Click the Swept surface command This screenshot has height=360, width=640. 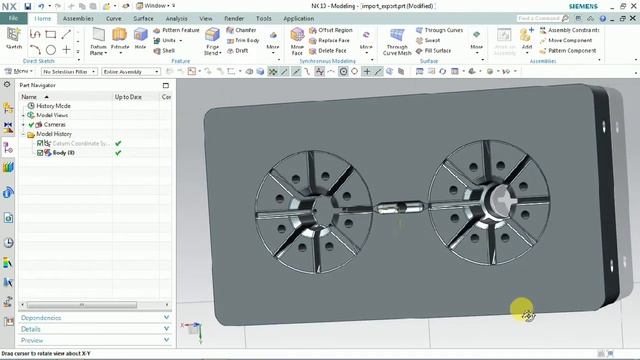[428, 40]
